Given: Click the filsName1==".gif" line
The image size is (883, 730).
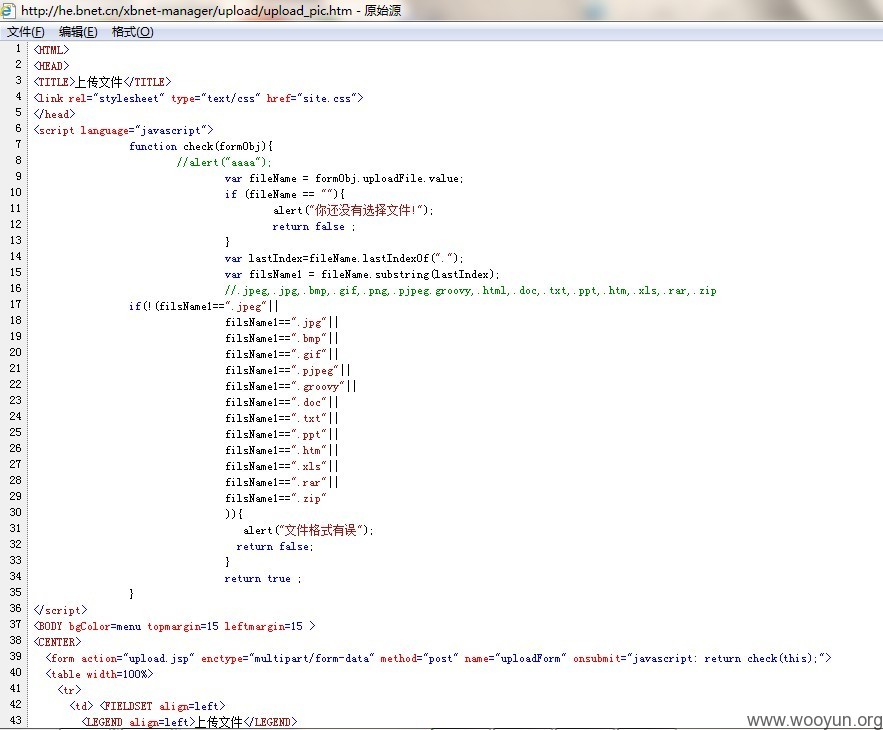Looking at the screenshot, I should (x=282, y=354).
